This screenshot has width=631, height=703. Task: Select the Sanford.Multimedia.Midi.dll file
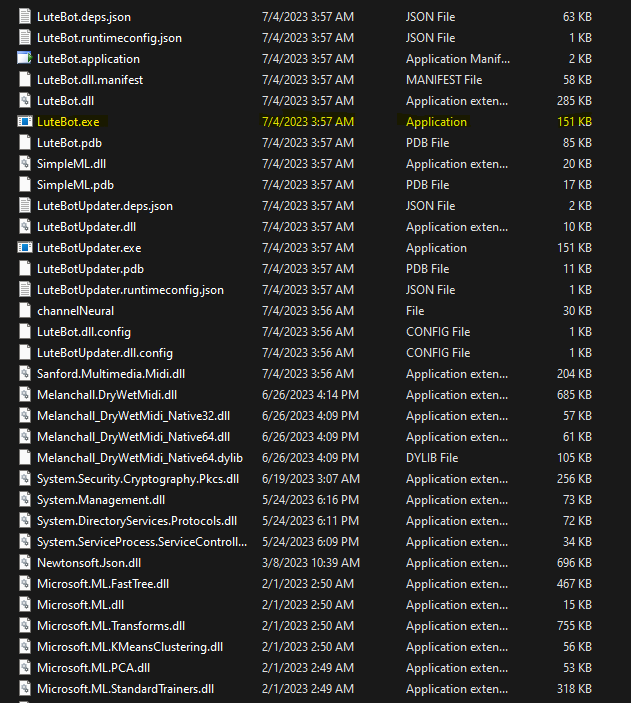click(110, 374)
